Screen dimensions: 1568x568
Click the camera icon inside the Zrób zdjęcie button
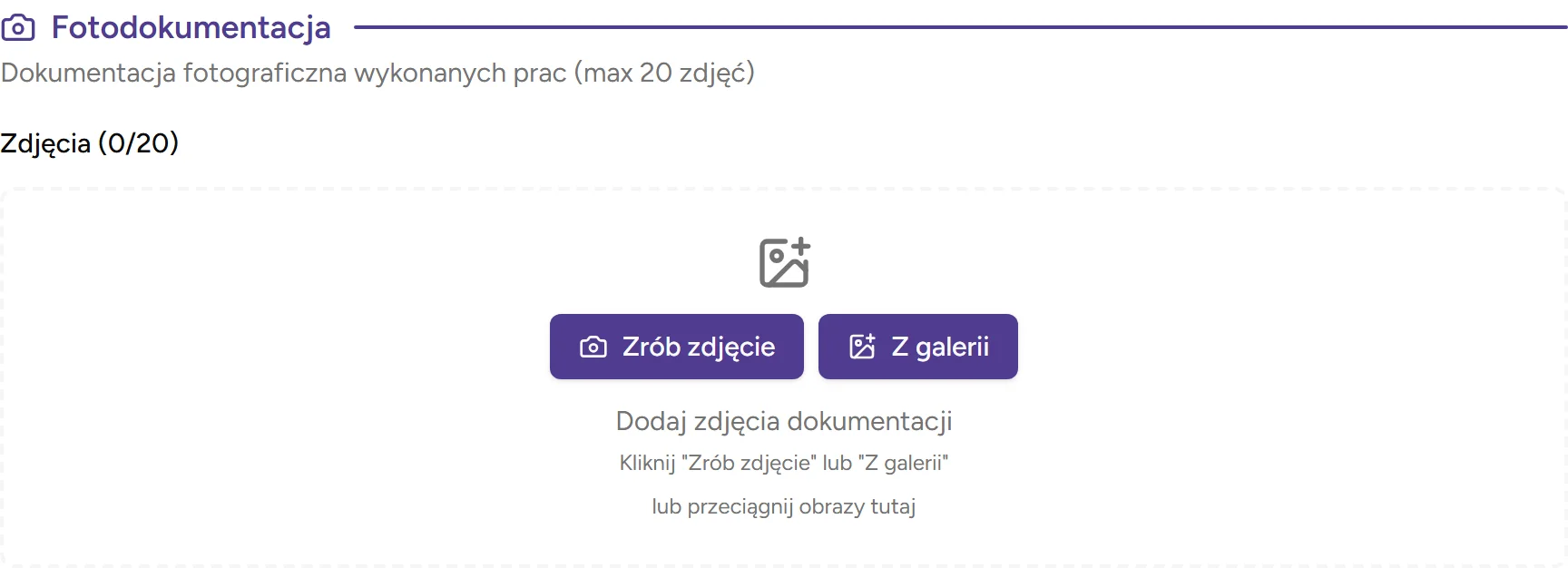click(x=592, y=347)
